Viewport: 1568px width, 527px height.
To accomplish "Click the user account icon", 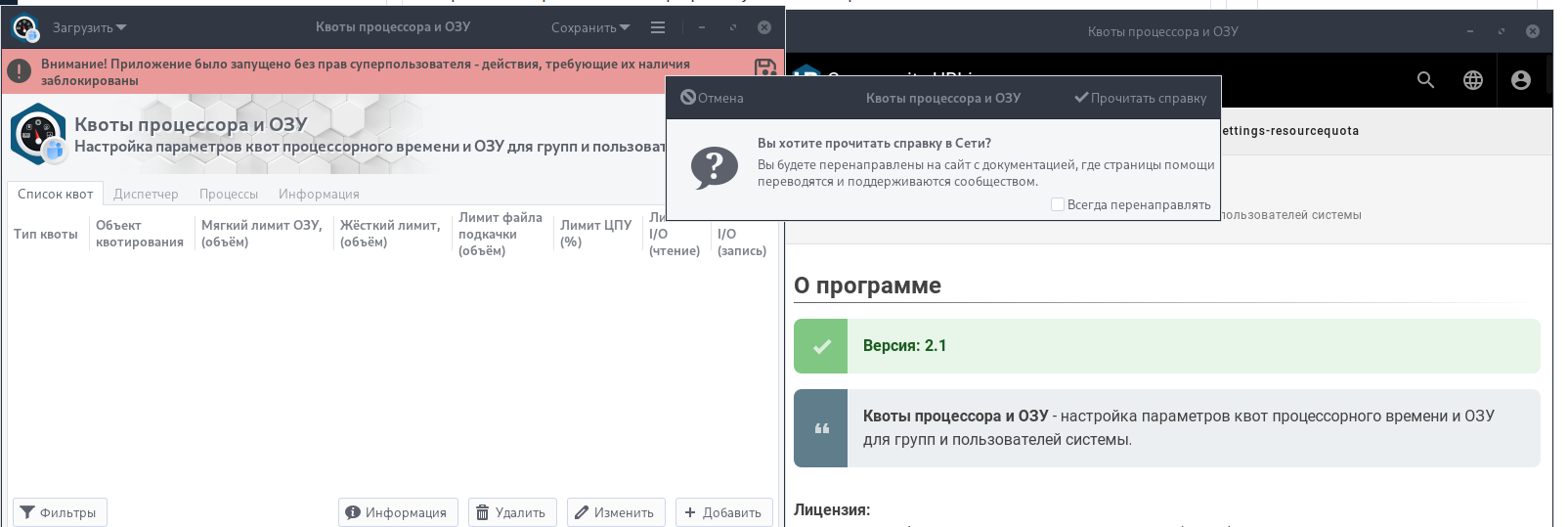I will 1520,80.
